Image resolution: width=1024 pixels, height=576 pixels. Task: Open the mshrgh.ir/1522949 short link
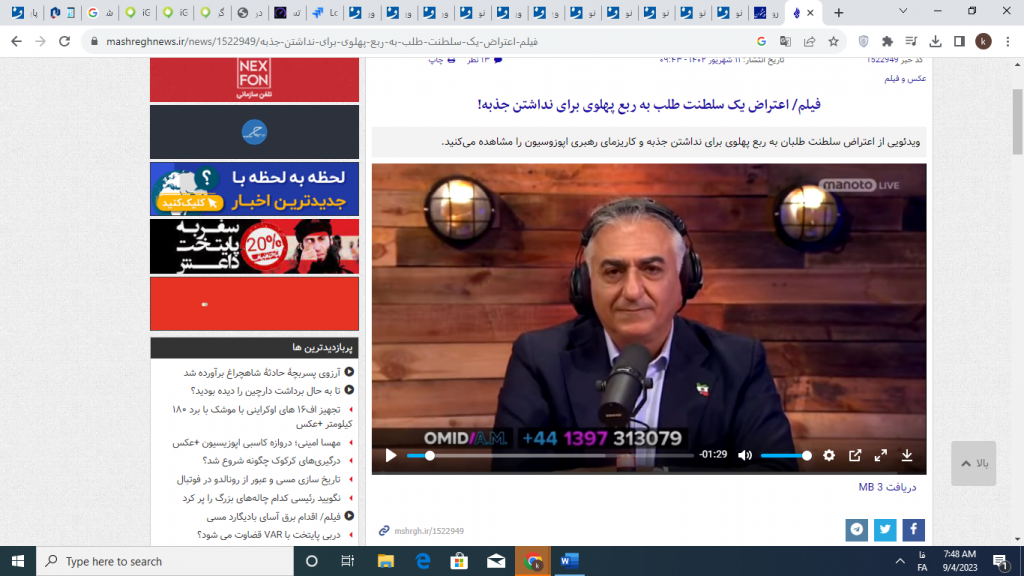tap(421, 531)
